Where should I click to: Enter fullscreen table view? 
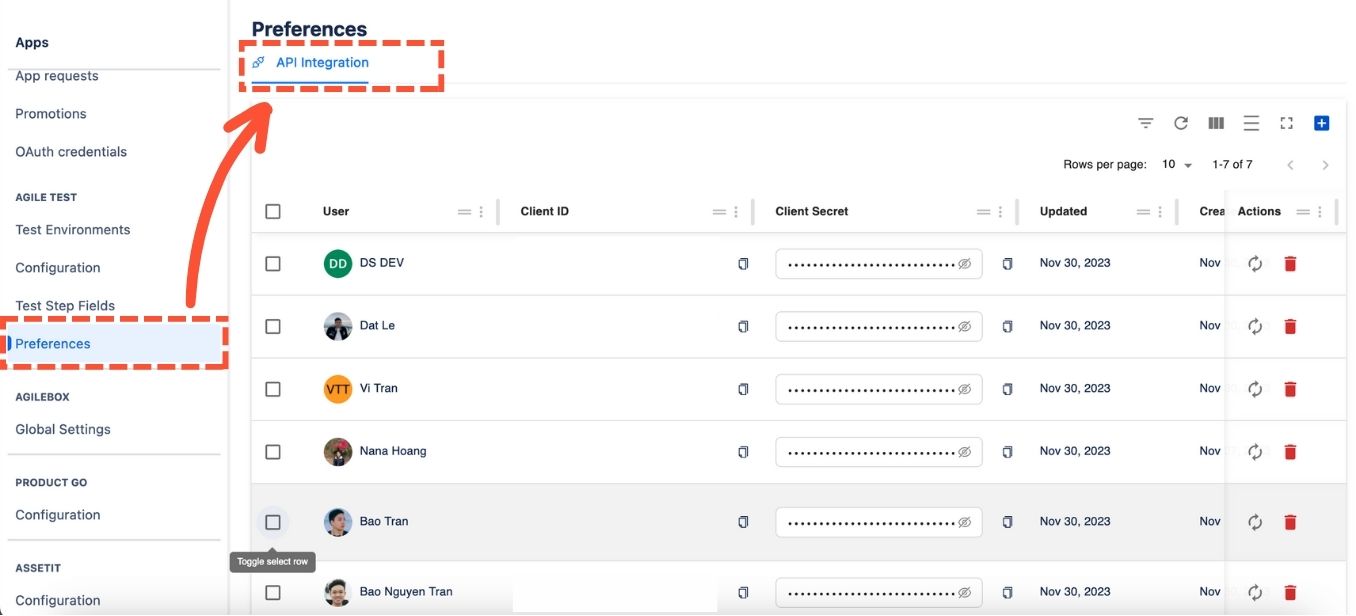[1287, 123]
